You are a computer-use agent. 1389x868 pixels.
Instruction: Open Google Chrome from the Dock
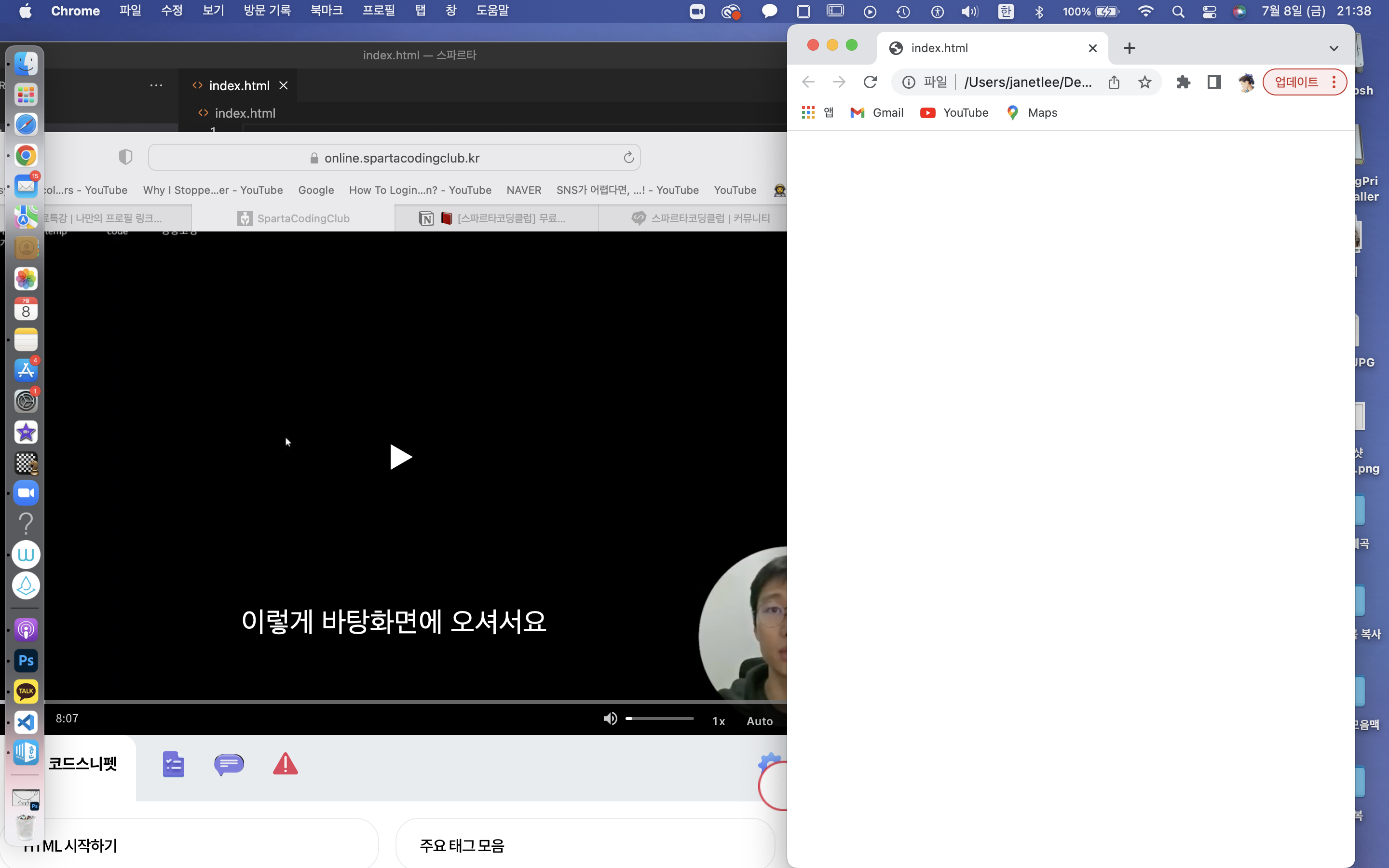coord(26,156)
